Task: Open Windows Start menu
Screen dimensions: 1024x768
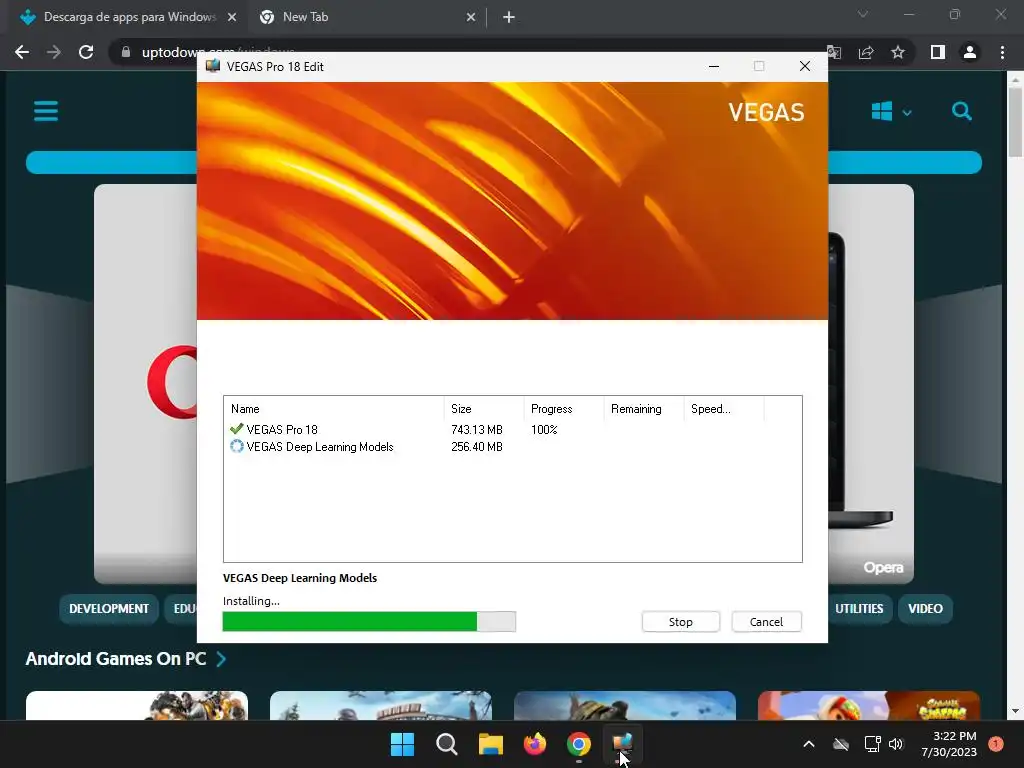Action: [x=402, y=744]
